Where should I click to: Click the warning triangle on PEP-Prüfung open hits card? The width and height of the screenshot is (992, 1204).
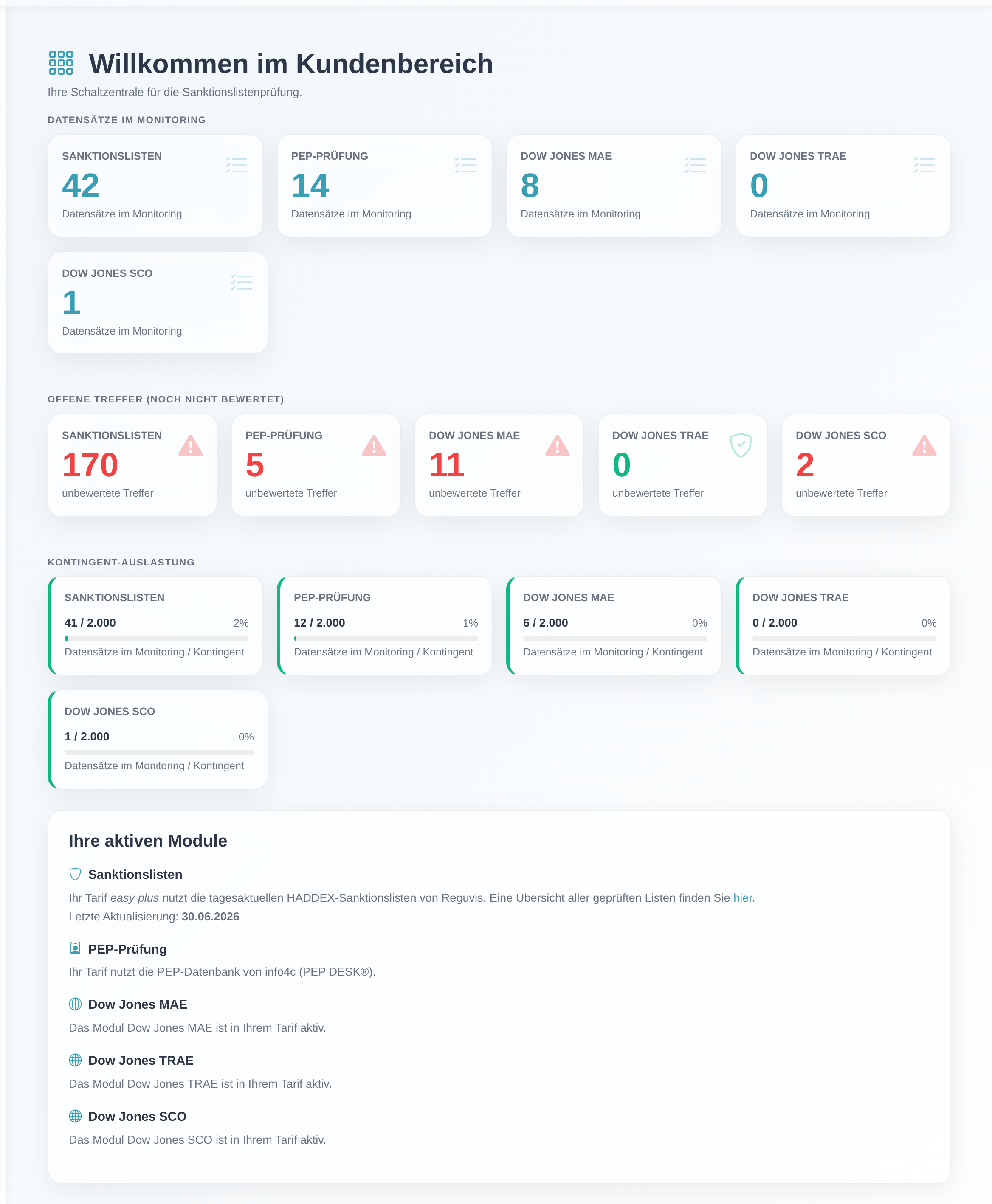pyautogui.click(x=374, y=445)
